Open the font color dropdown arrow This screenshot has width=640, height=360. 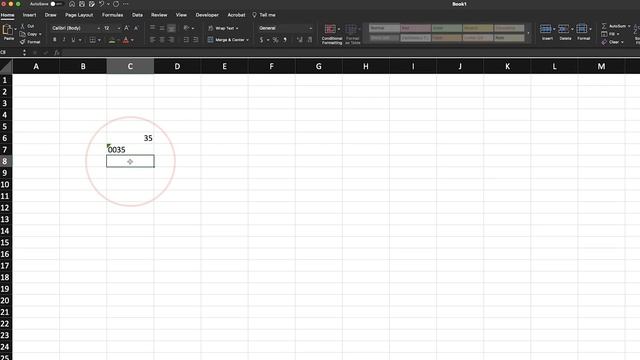[132, 40]
